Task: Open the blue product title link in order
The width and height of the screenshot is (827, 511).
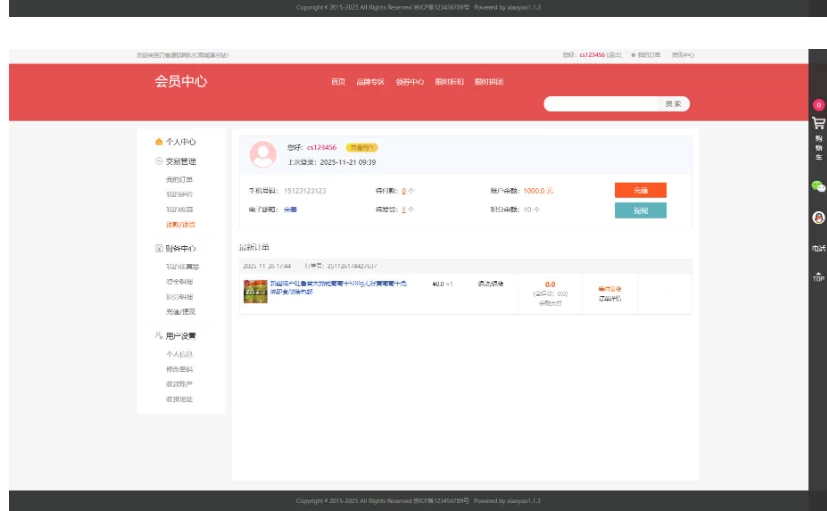Action: 338,287
